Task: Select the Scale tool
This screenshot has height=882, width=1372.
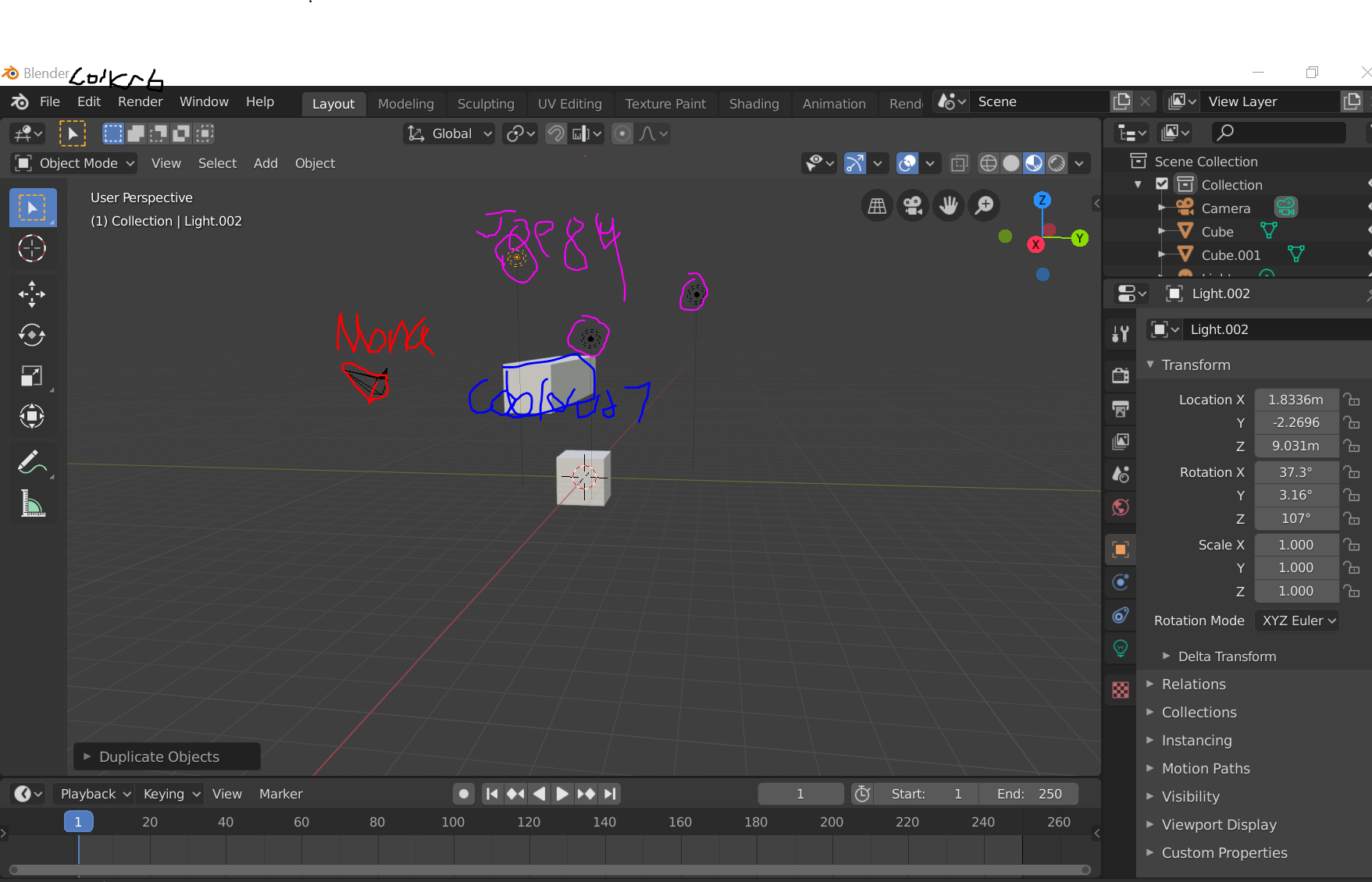Action: tap(32, 375)
